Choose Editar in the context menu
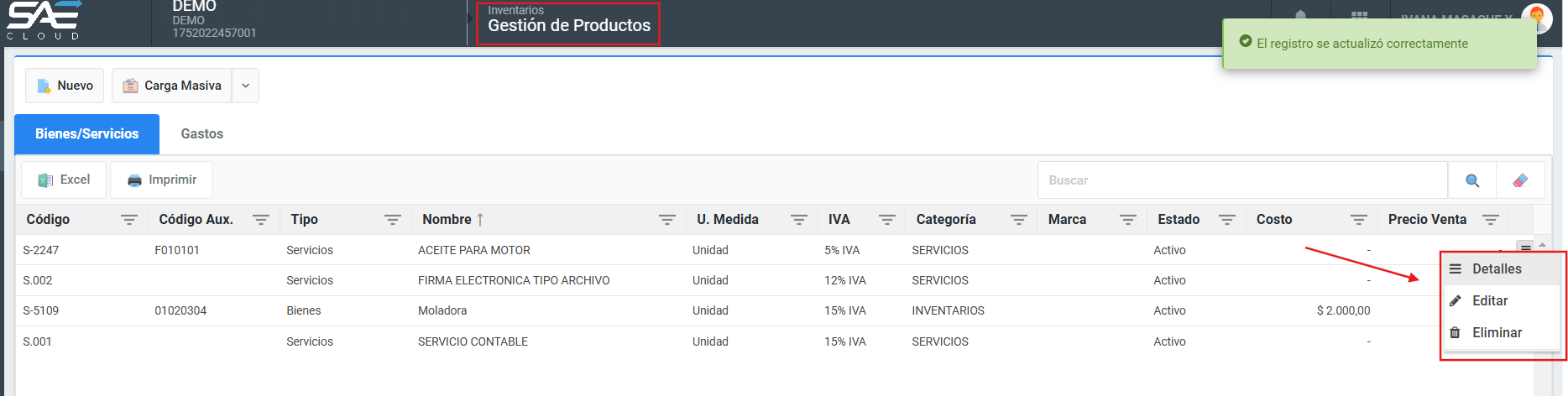The width and height of the screenshot is (1568, 396). 1489,300
